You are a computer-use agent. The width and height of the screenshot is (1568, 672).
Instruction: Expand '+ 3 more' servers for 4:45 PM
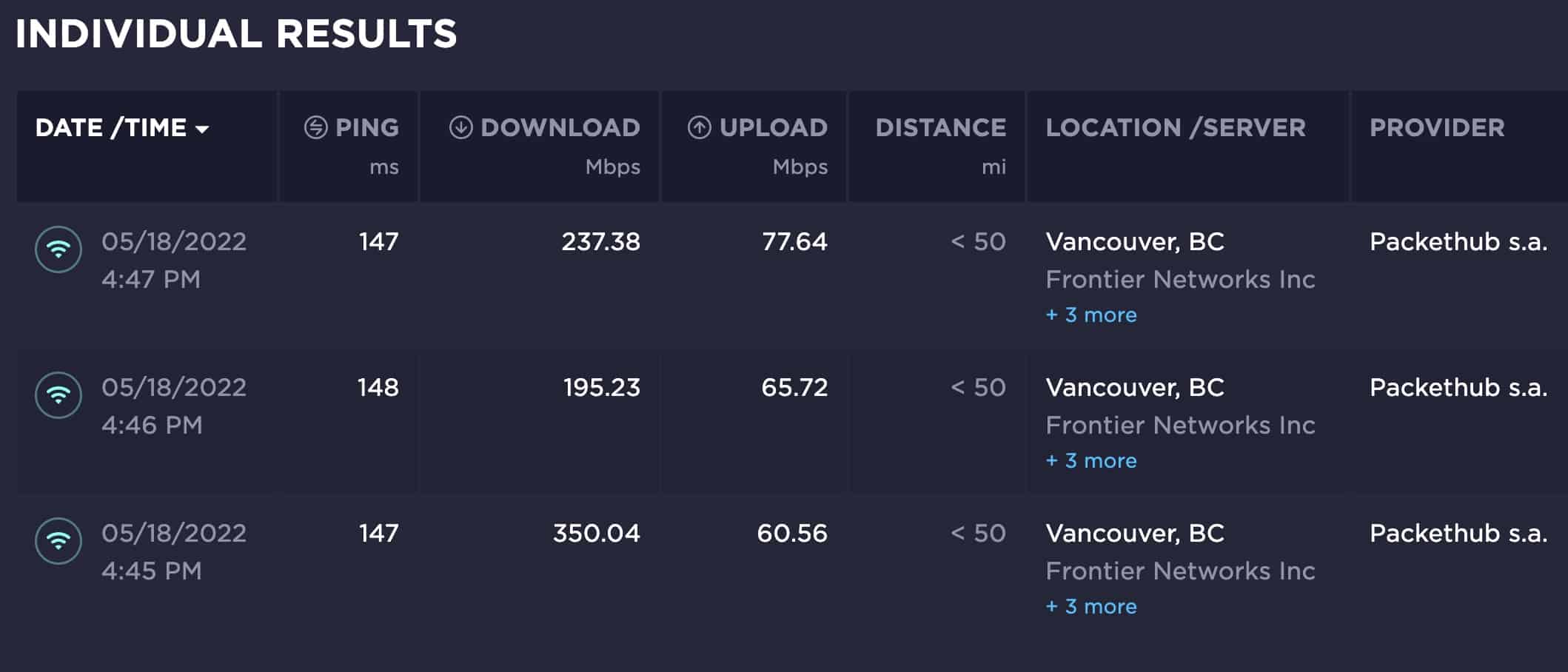(x=1091, y=607)
